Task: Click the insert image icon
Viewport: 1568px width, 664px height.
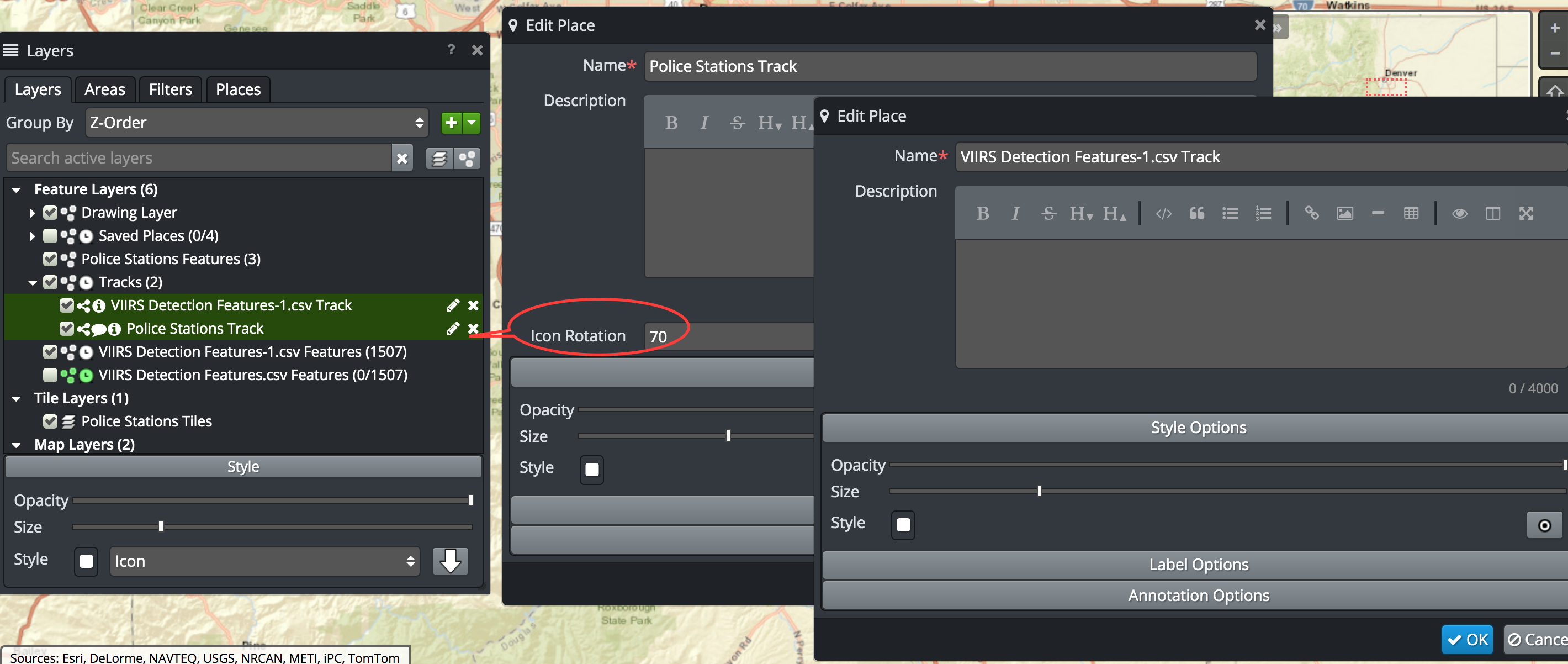Action: [1344, 213]
